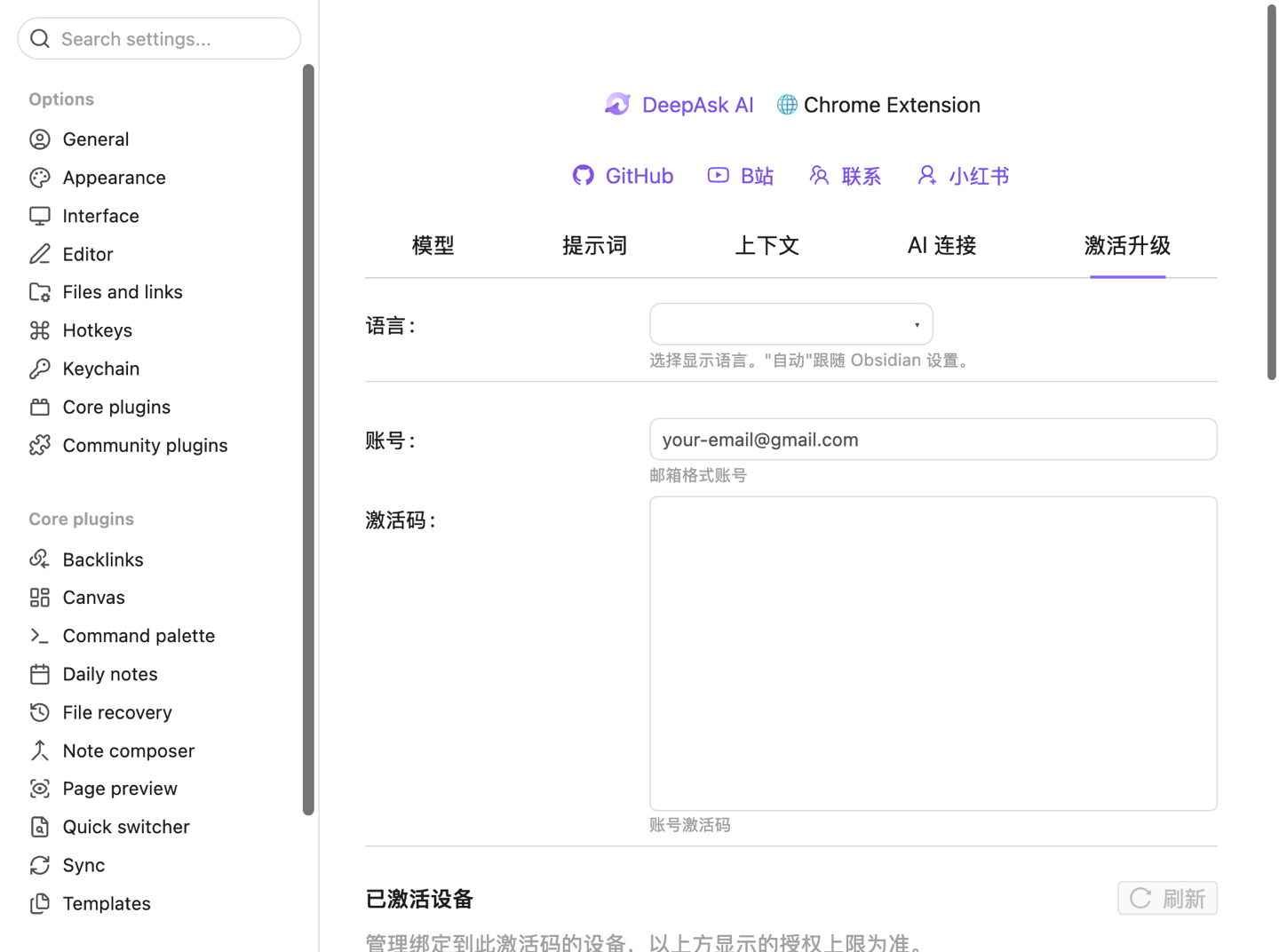The image size is (1279, 952).
Task: Click the Page preview eye icon
Action: click(x=40, y=789)
